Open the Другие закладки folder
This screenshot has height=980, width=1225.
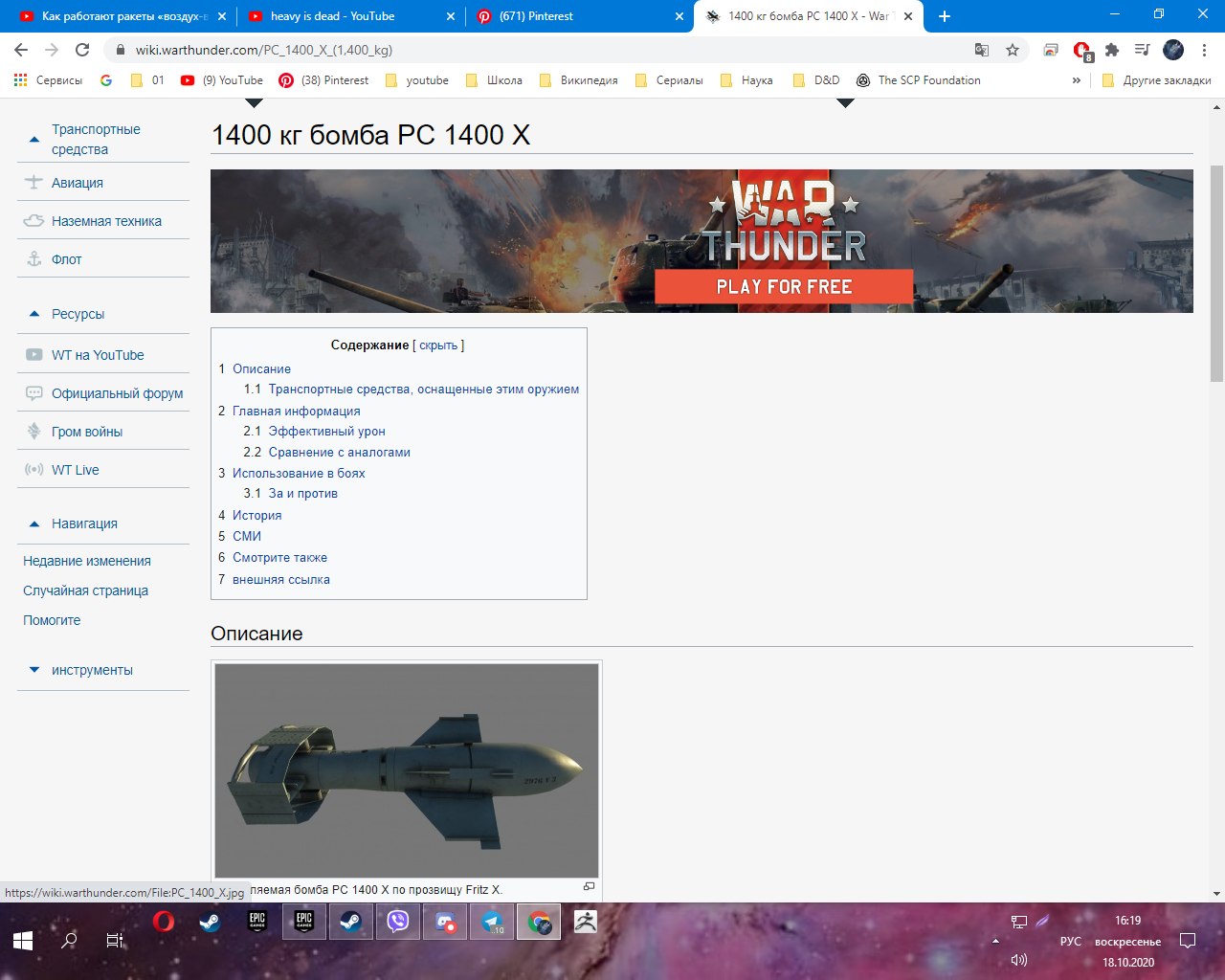[x=1157, y=80]
